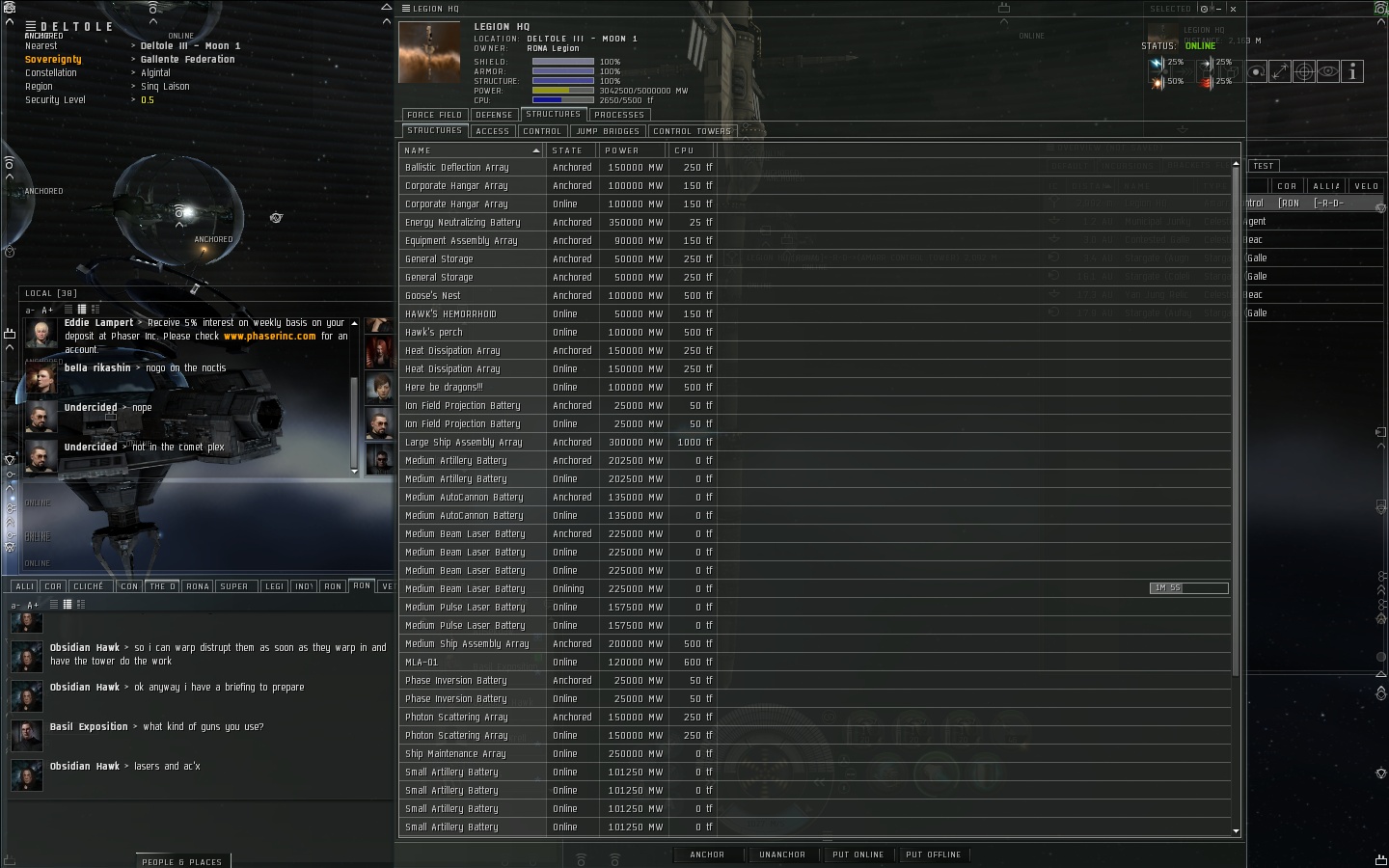Click structures list scroll-up arrow
The image size is (1389, 868).
point(1236,164)
